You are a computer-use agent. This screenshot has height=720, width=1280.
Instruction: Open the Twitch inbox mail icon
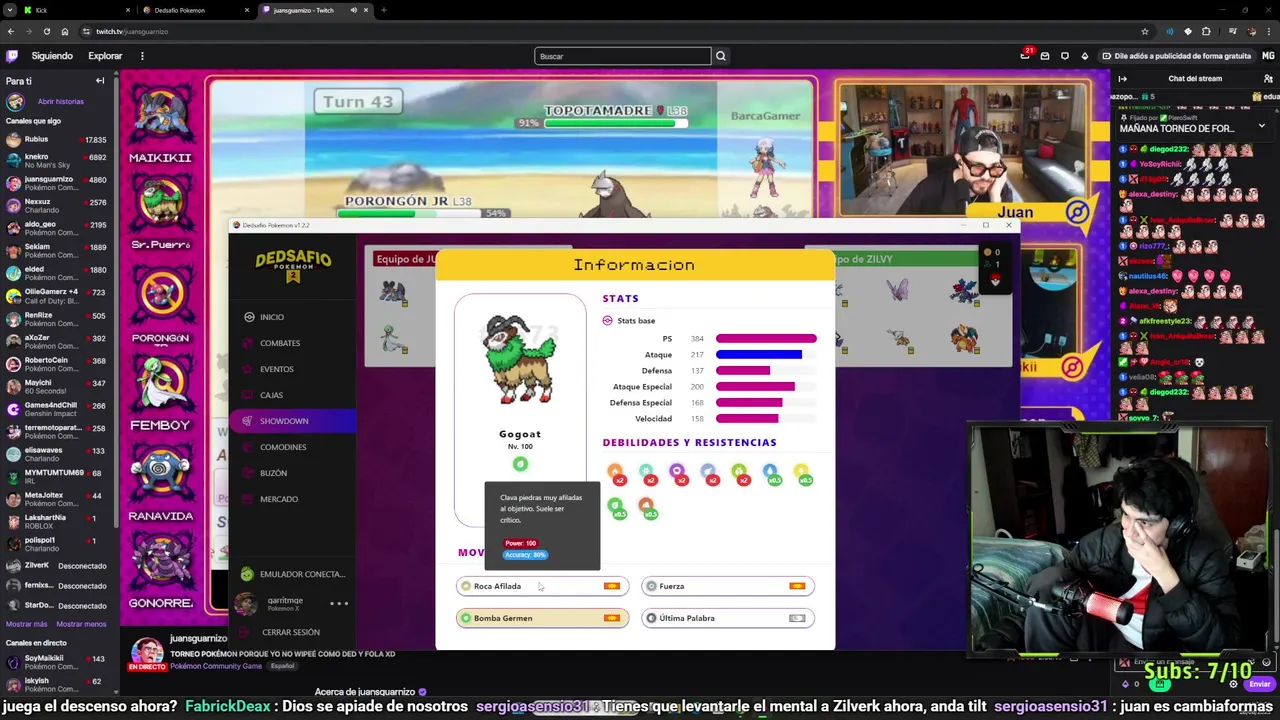tap(1045, 56)
